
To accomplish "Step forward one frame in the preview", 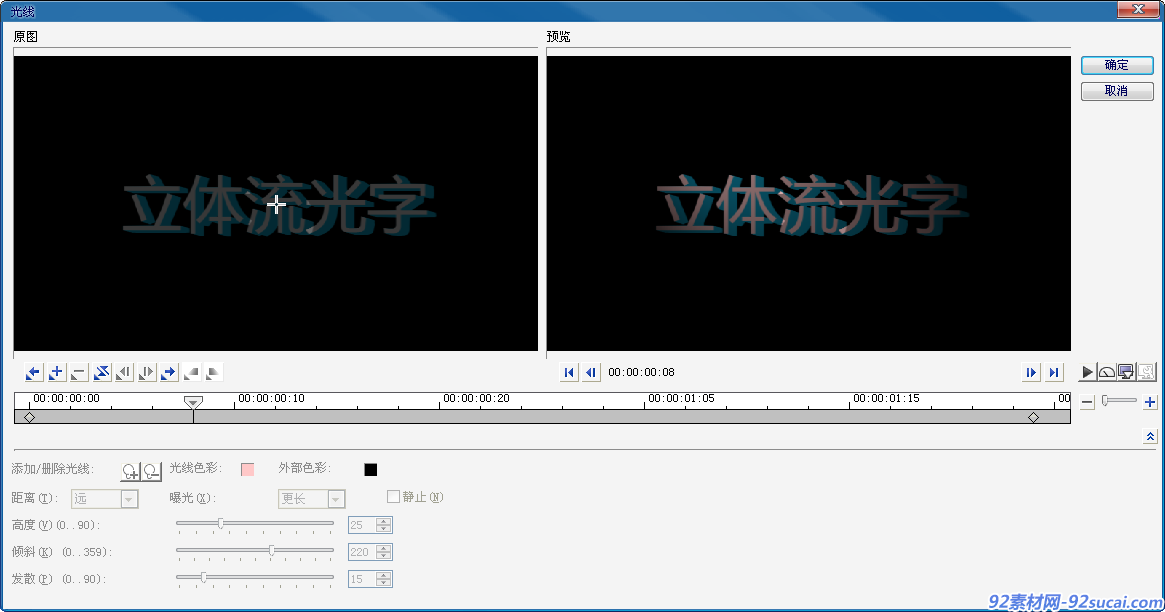I will coord(1031,373).
